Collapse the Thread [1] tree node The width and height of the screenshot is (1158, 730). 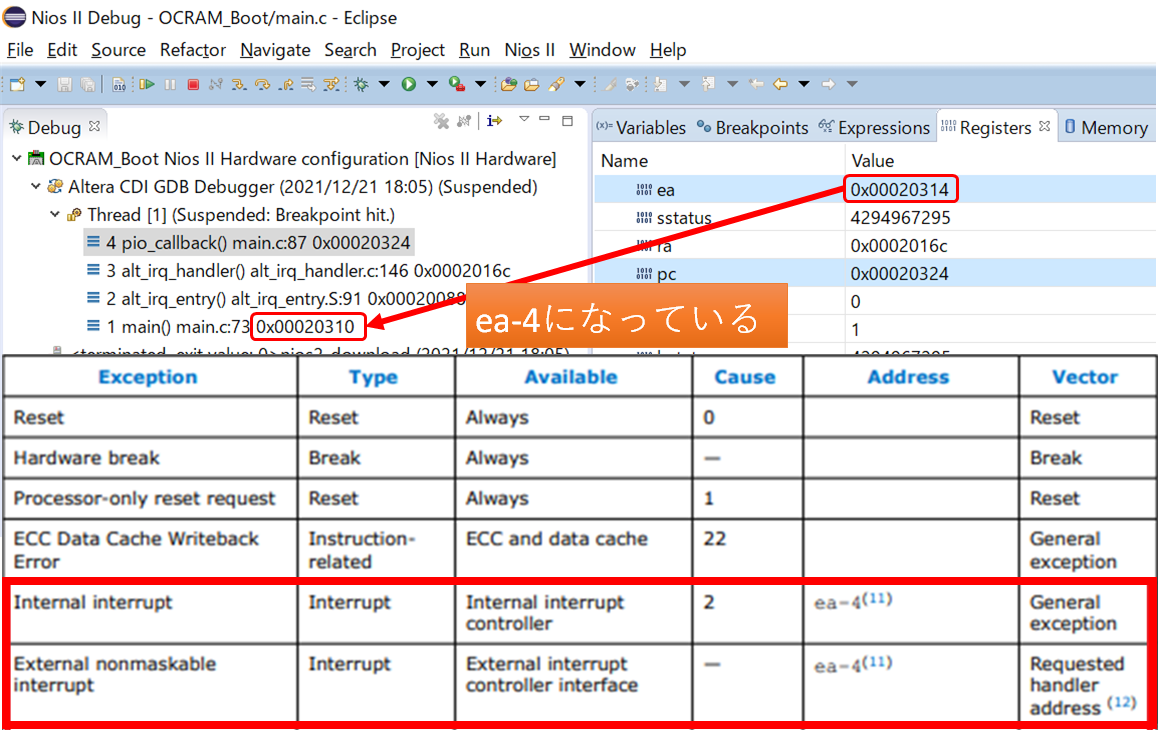tap(57, 215)
